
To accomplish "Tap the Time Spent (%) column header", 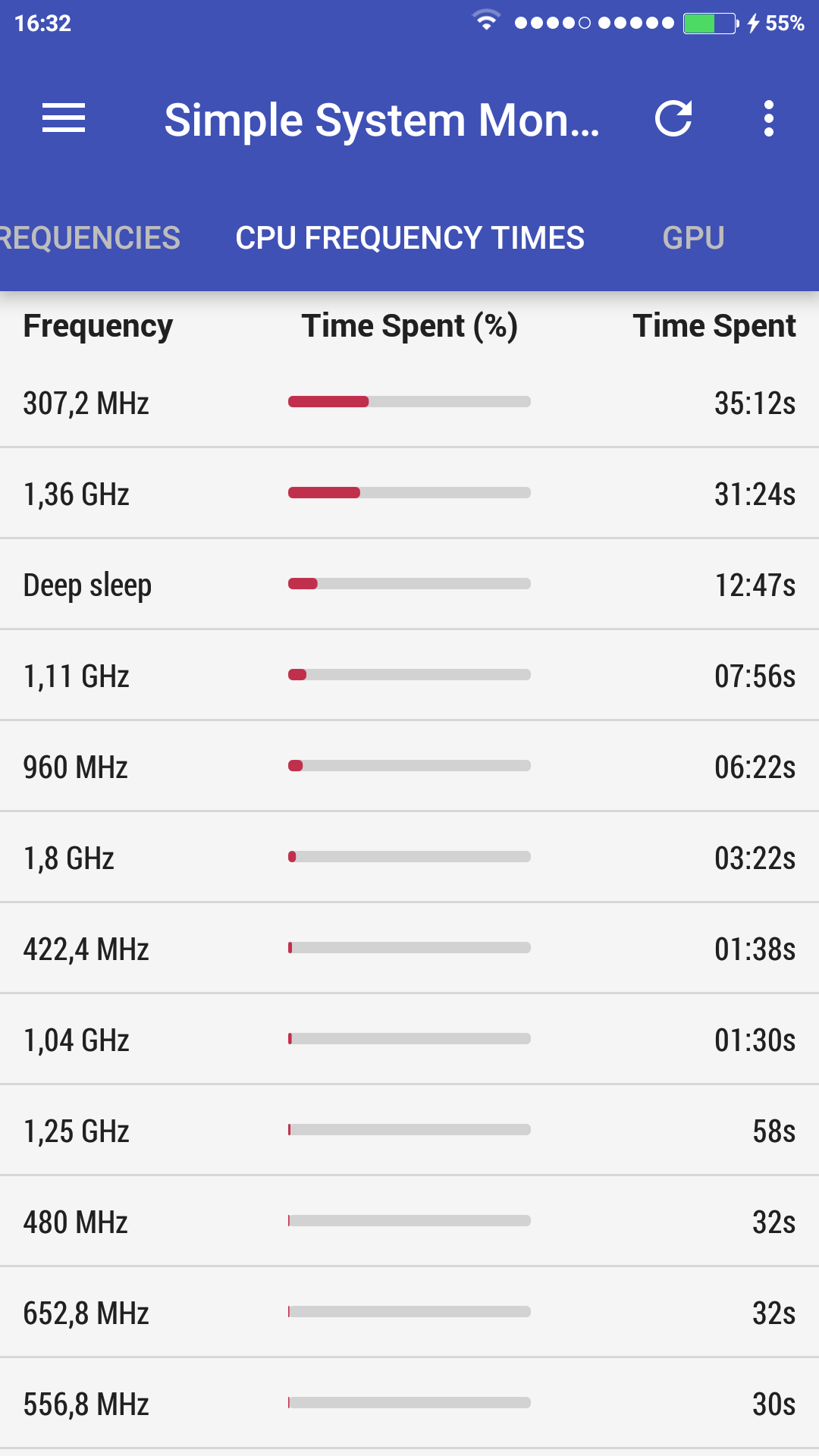I will [409, 326].
